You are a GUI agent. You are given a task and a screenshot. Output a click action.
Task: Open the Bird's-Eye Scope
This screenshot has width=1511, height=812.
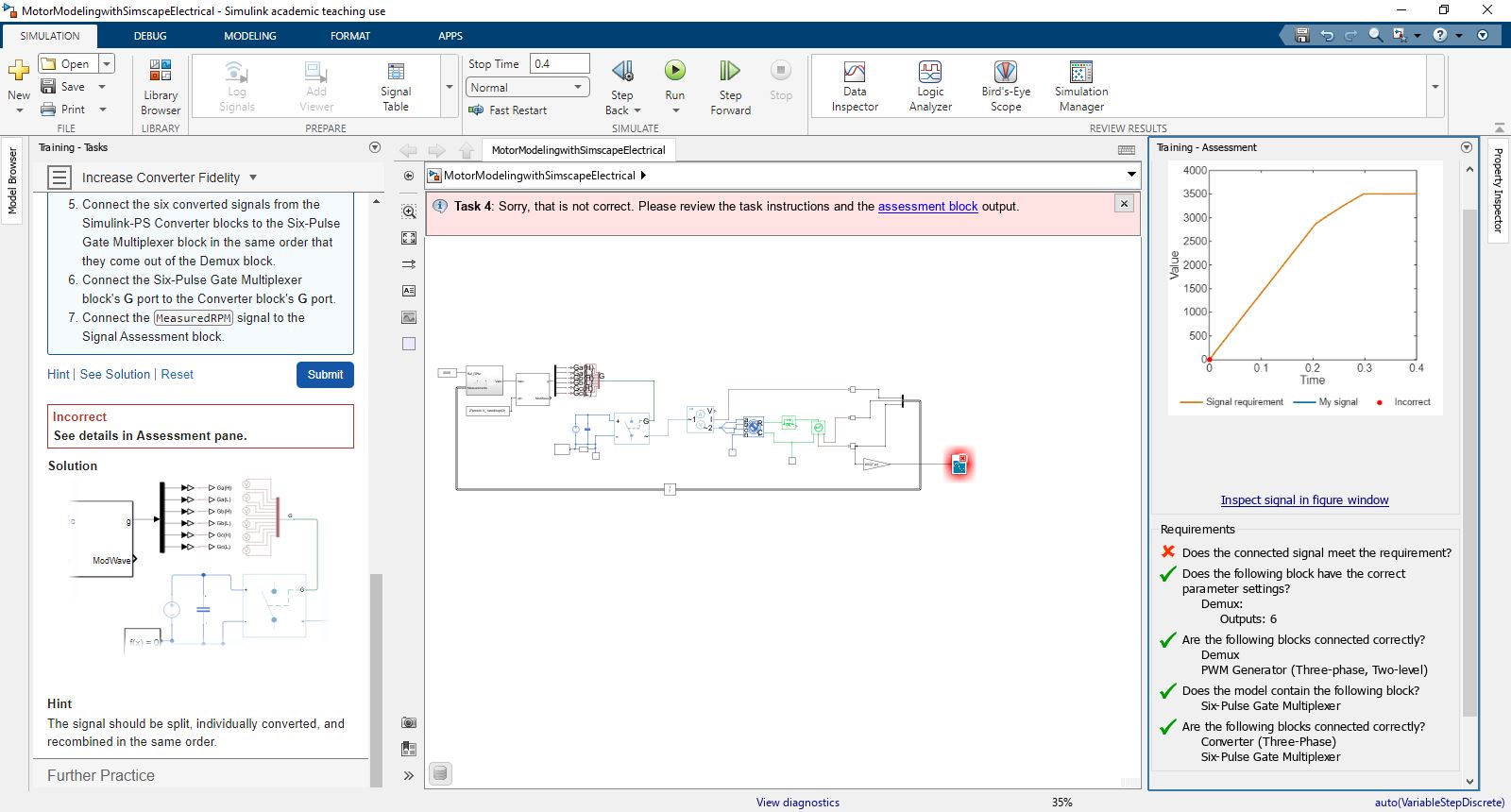click(x=1006, y=87)
